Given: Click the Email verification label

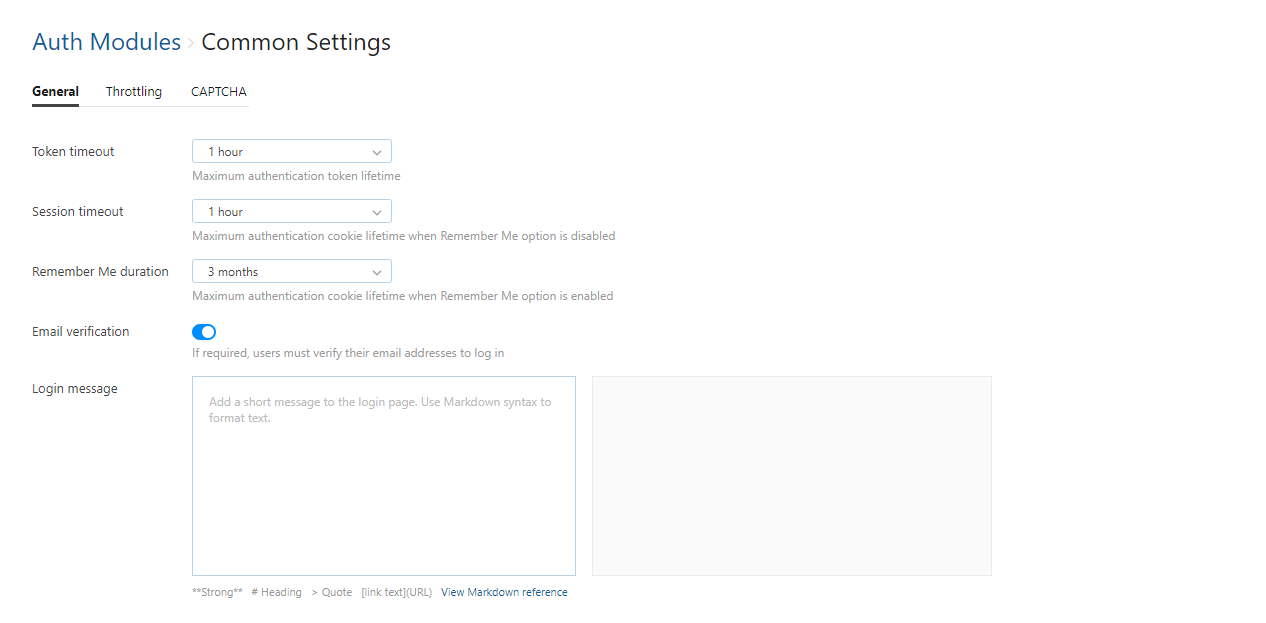Looking at the screenshot, I should click(x=80, y=332).
